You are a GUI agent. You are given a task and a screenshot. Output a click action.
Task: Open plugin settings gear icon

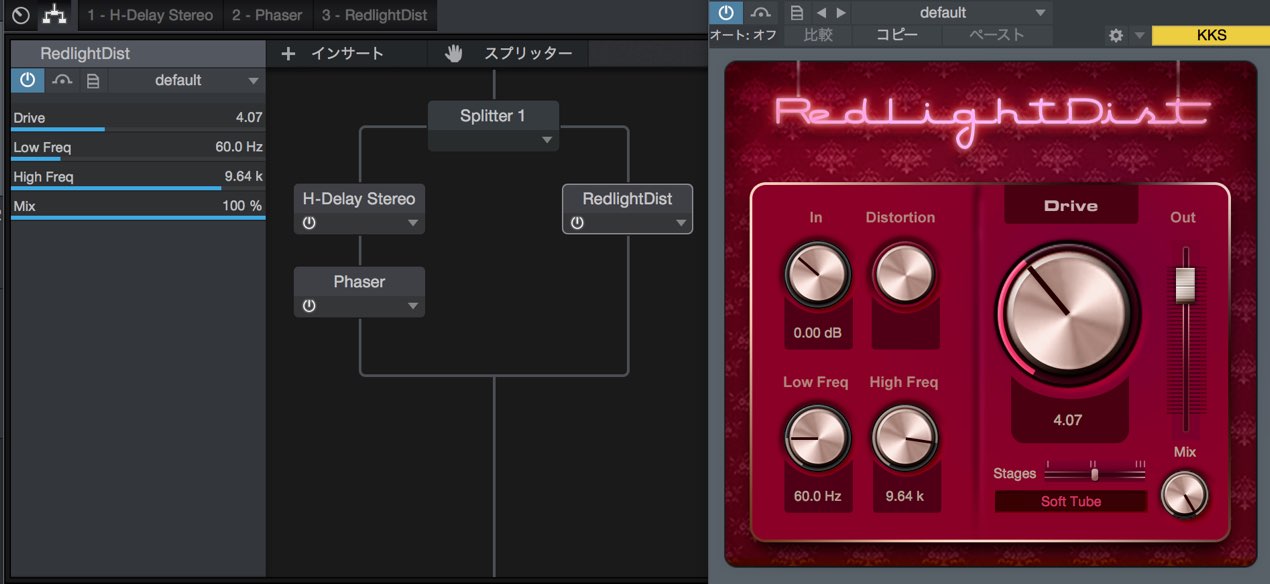click(1116, 35)
